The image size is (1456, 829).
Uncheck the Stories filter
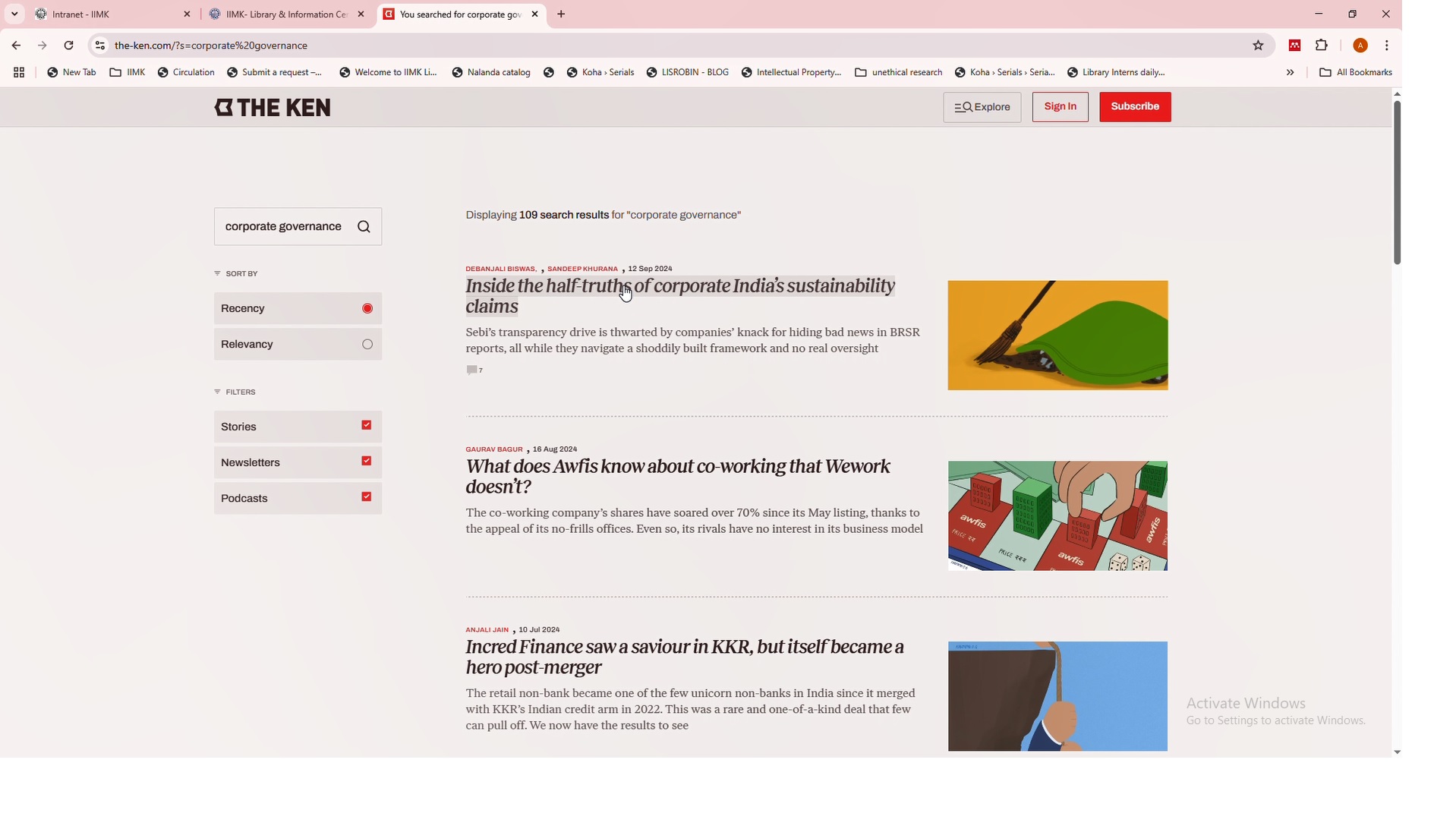[367, 426]
